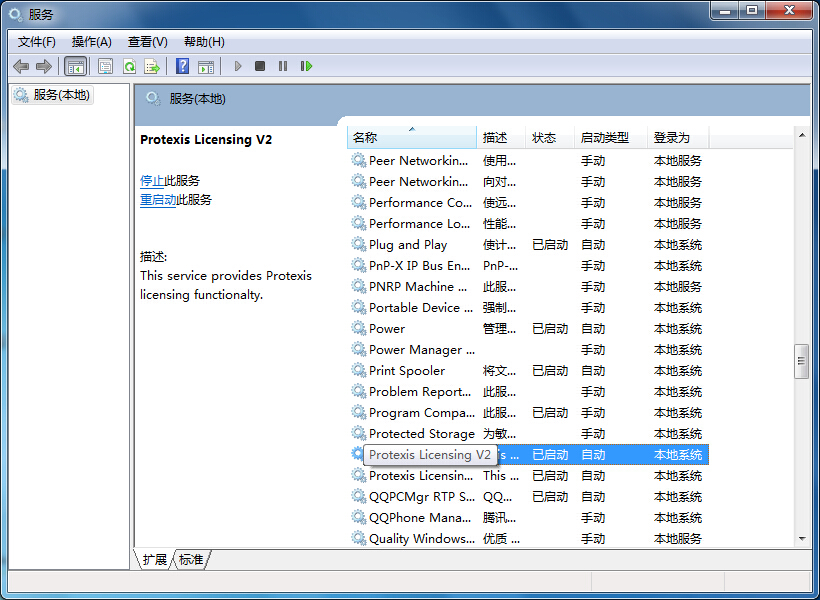Viewport: 820px width, 600px height.
Task: Click gear icon of Problem Report row
Action: coord(358,391)
